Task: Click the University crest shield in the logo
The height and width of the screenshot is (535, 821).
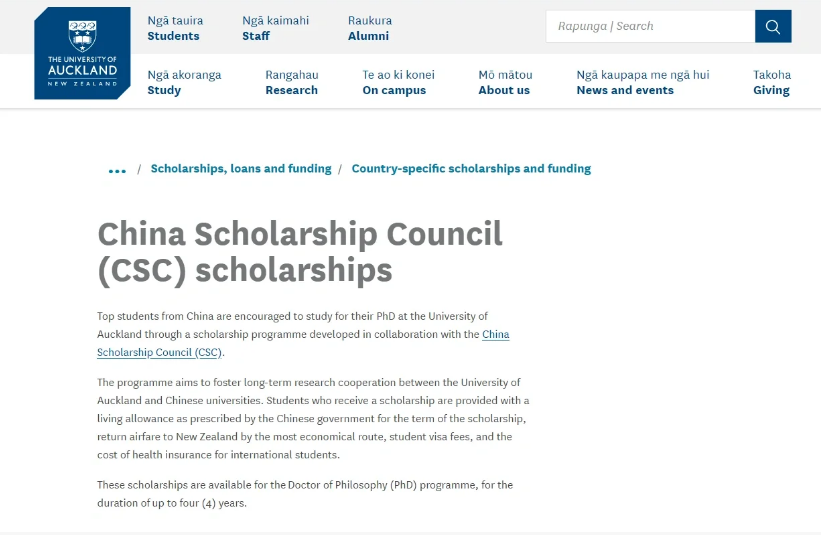Action: tap(82, 36)
